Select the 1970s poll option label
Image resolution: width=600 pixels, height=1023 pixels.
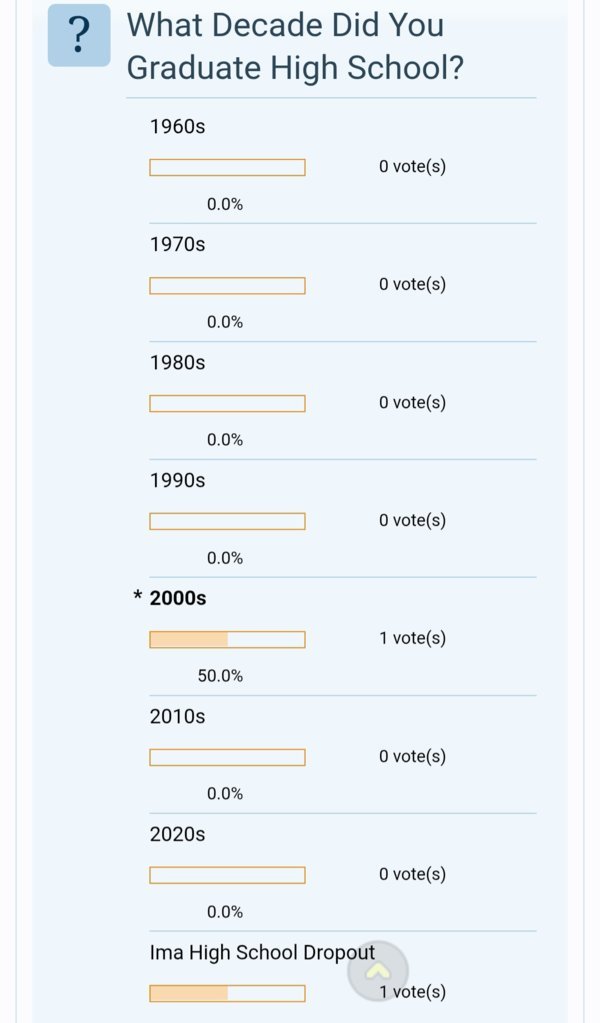coord(177,245)
